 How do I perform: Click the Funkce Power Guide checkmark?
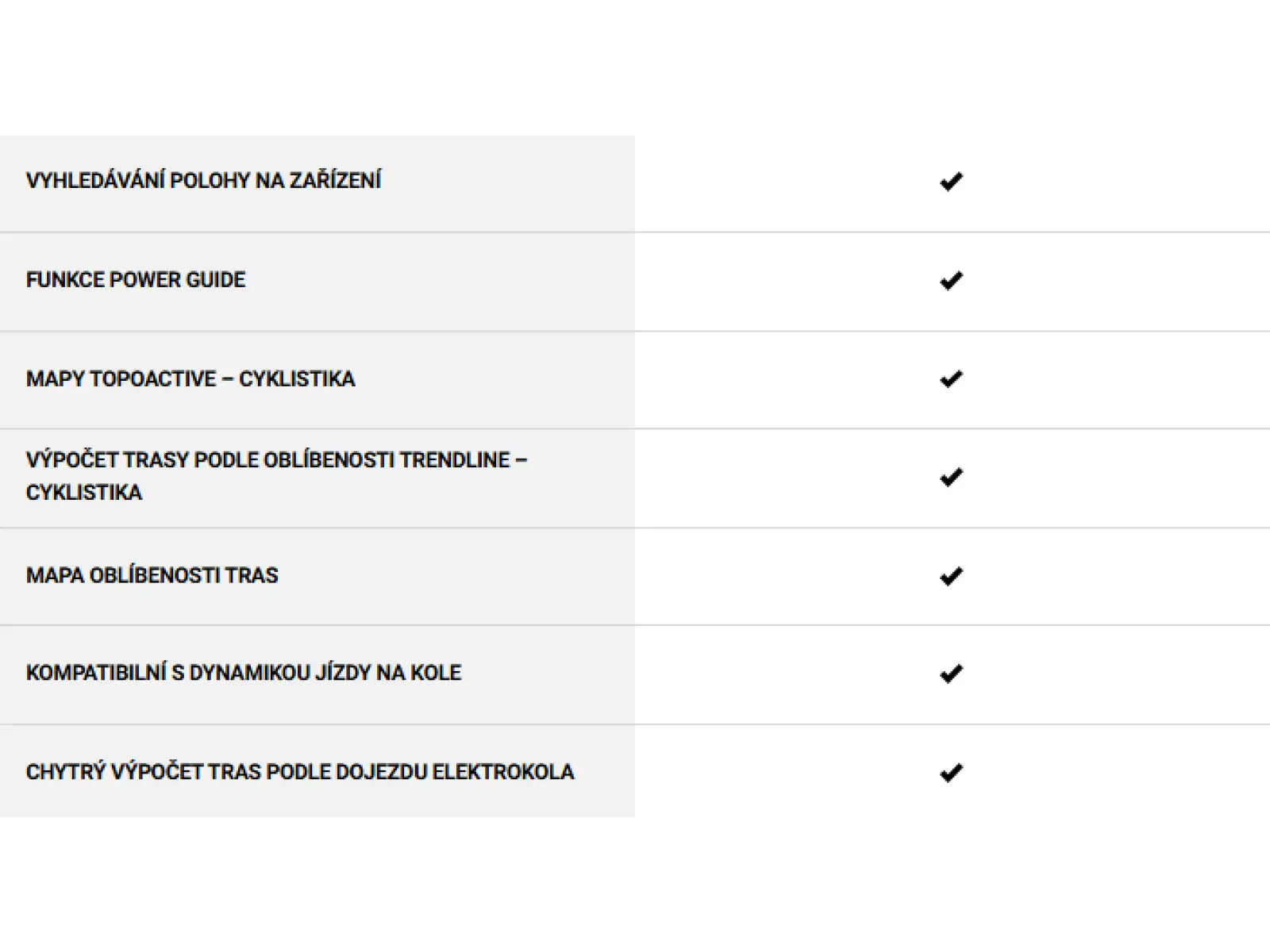[951, 281]
